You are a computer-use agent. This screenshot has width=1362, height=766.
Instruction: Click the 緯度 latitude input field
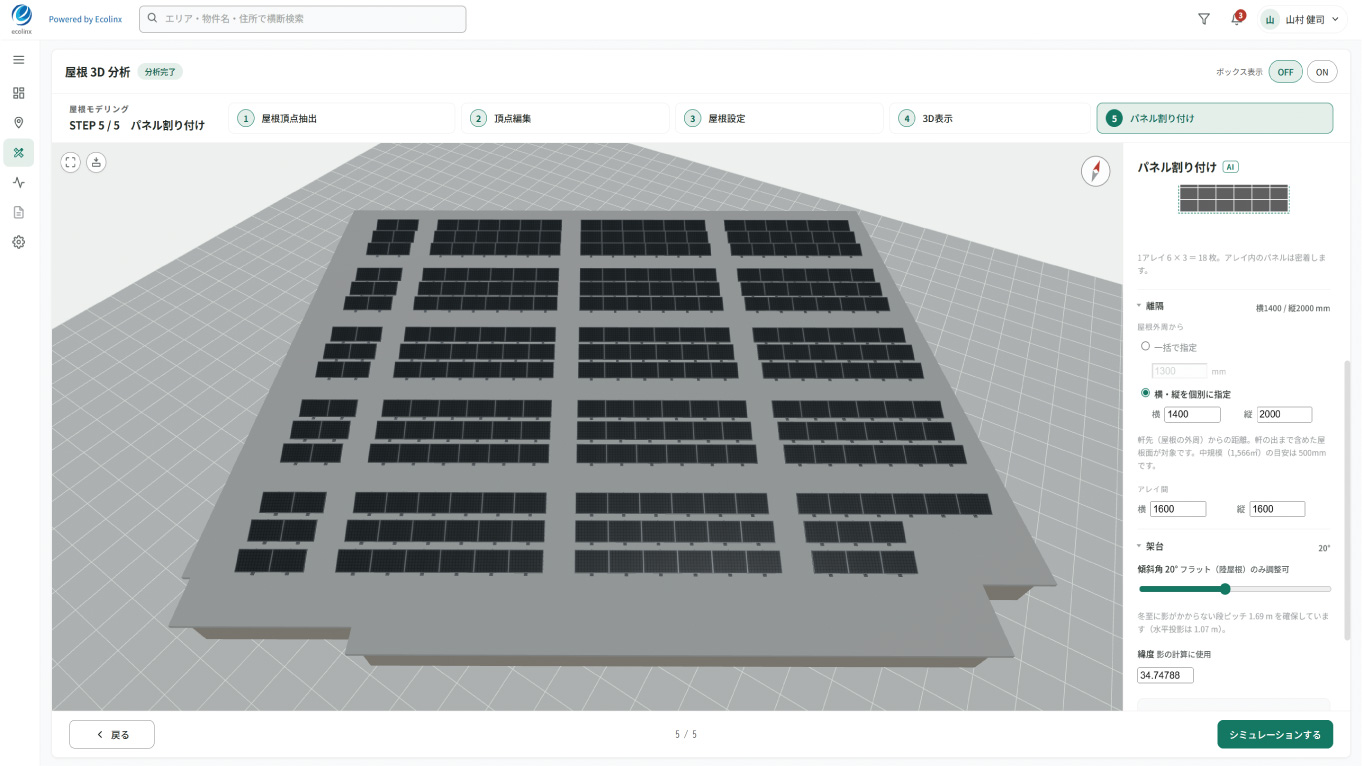(x=1166, y=676)
